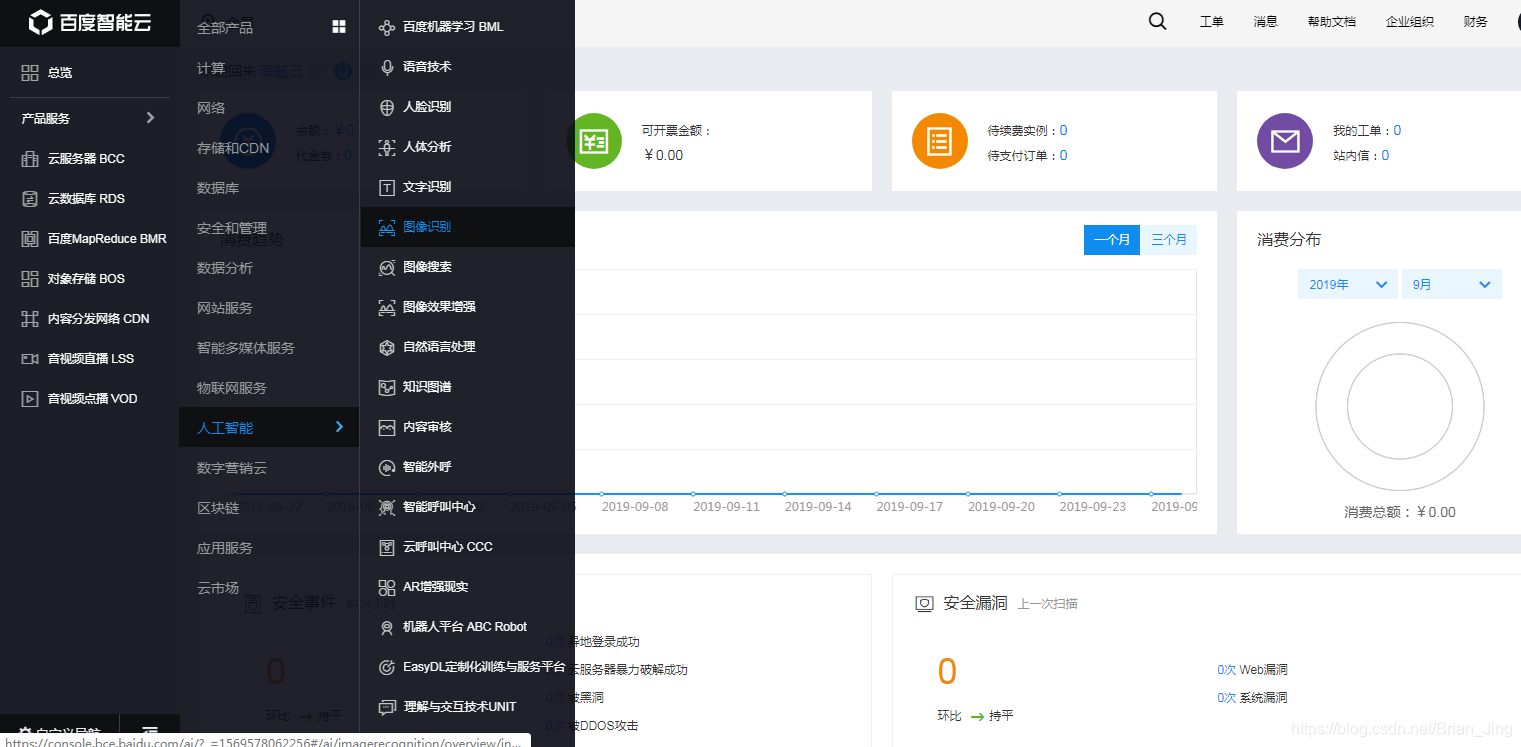Click the 智能外呼 icon
This screenshot has height=747, width=1521.
pos(387,467)
